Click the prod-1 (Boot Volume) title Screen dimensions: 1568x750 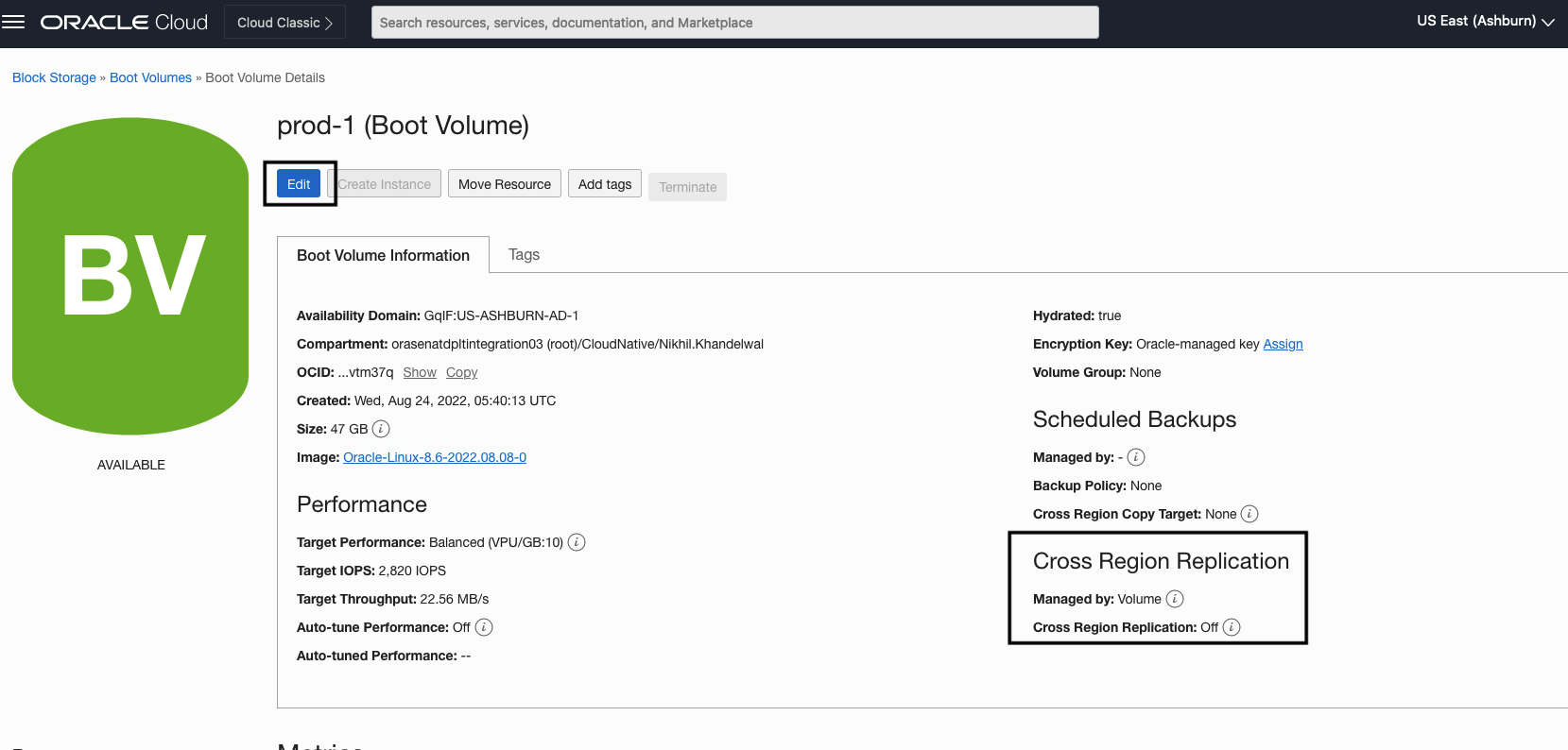403,125
